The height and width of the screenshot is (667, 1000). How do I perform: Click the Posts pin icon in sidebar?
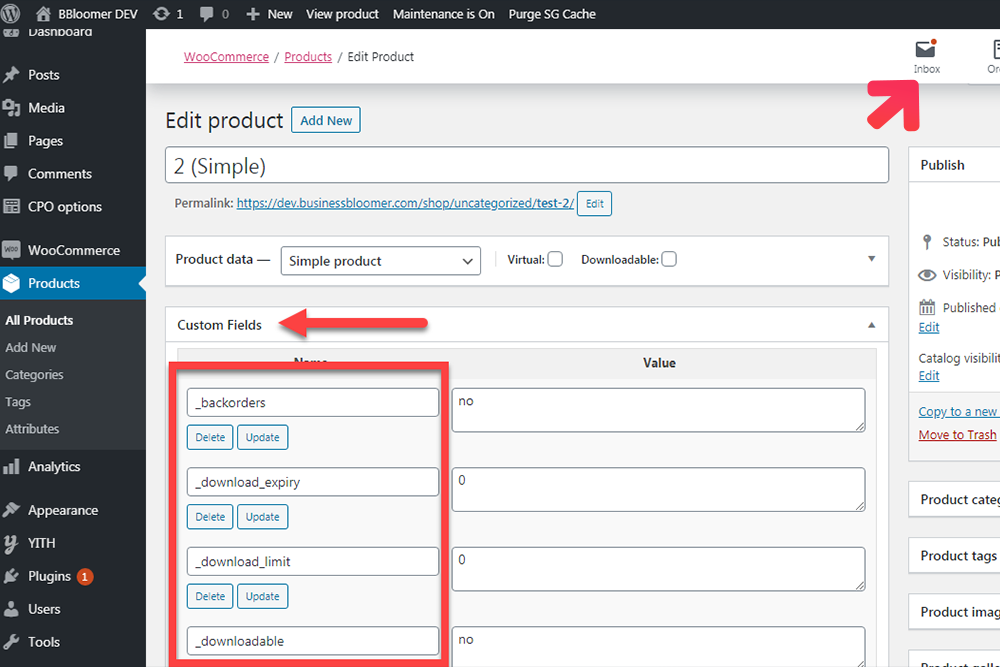click(x=11, y=75)
